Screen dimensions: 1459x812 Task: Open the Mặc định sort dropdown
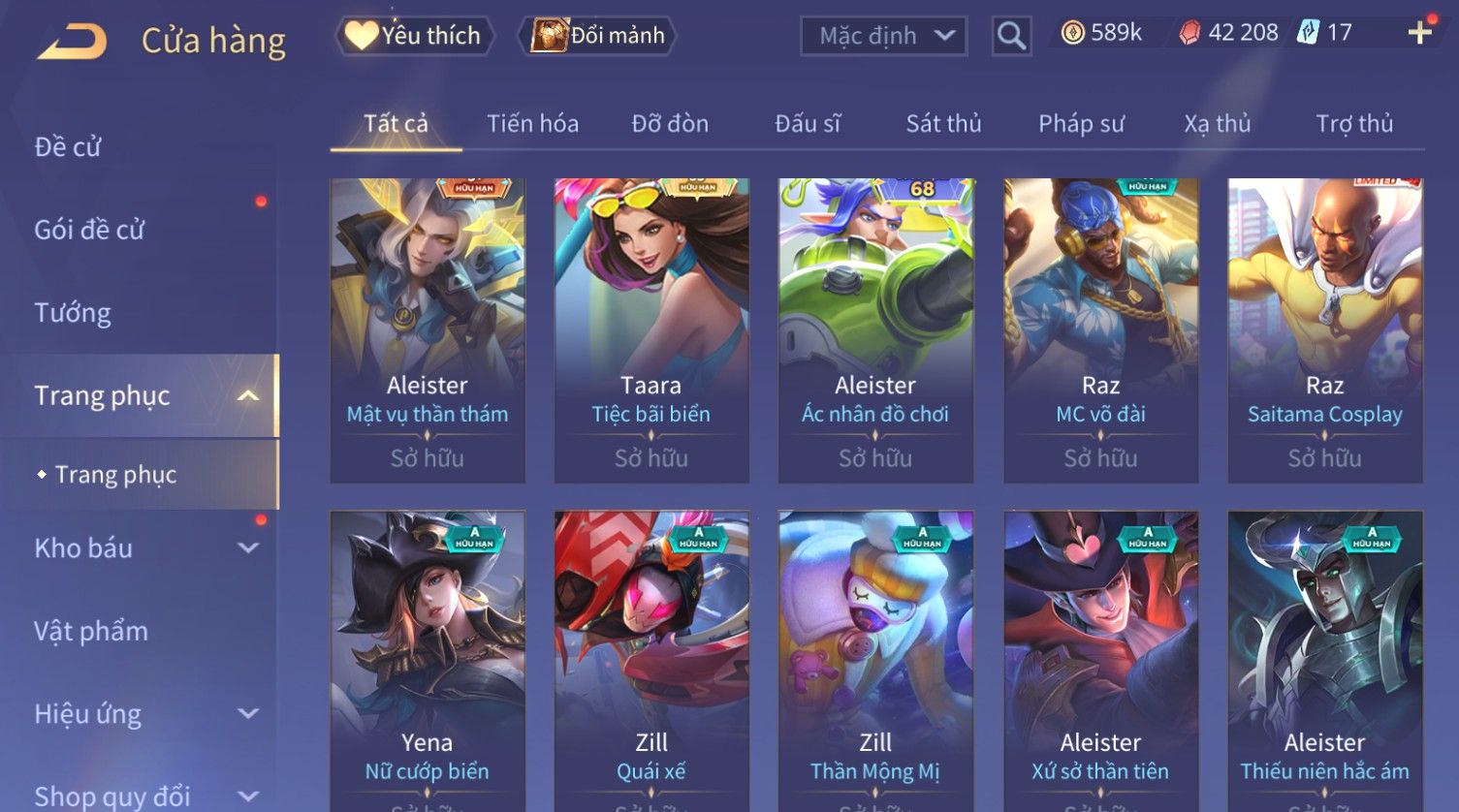[x=883, y=37]
